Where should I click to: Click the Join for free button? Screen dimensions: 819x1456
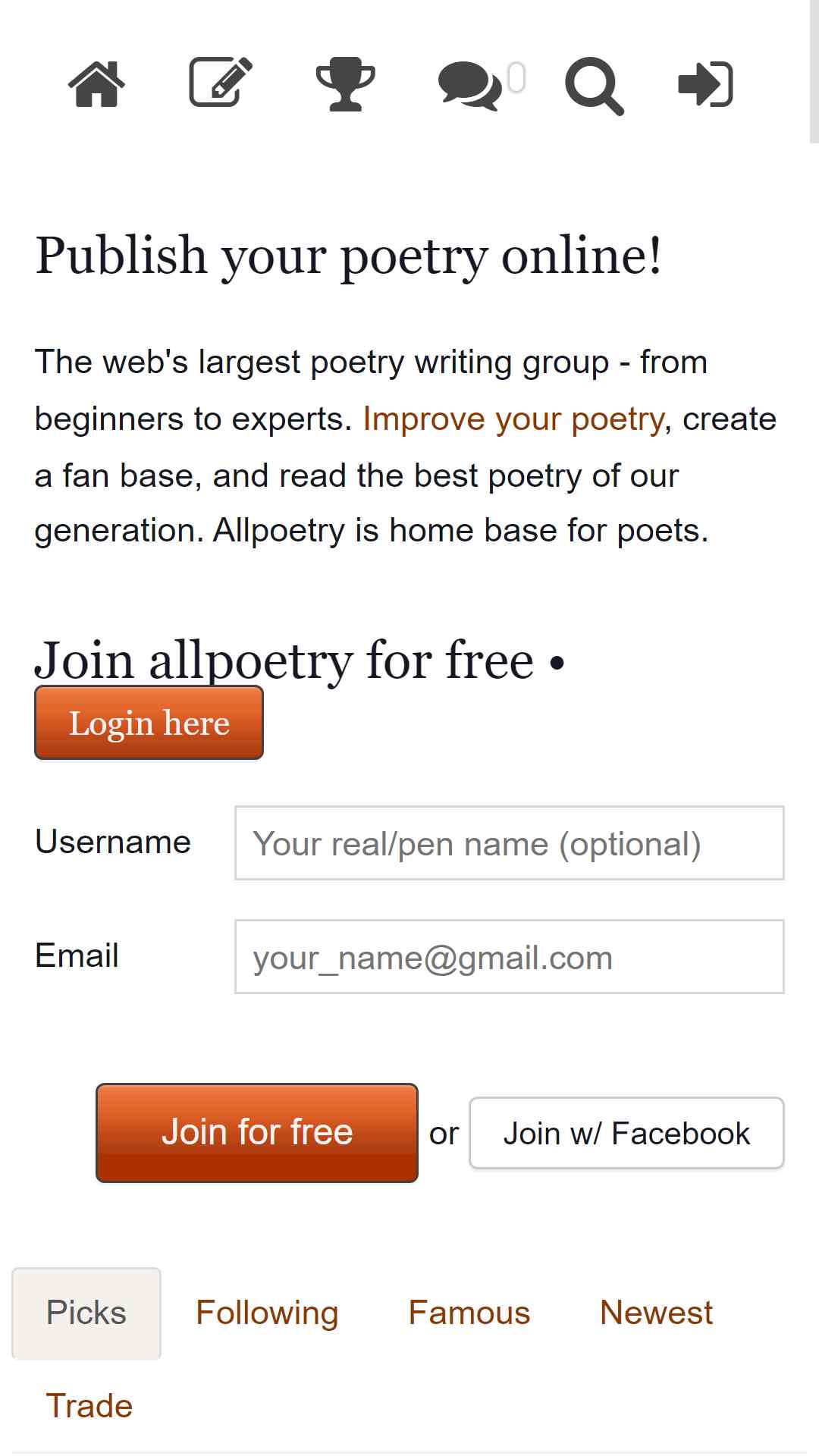[257, 1132]
